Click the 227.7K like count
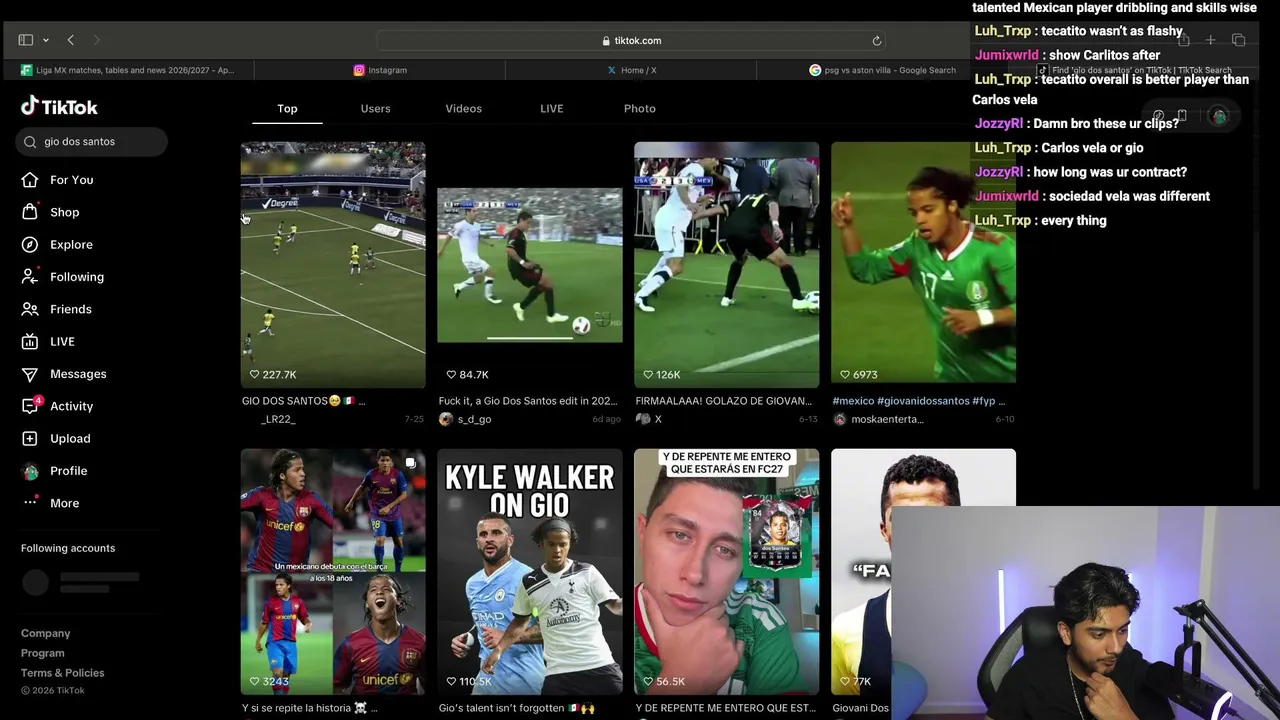This screenshot has height=720, width=1280. click(x=273, y=374)
